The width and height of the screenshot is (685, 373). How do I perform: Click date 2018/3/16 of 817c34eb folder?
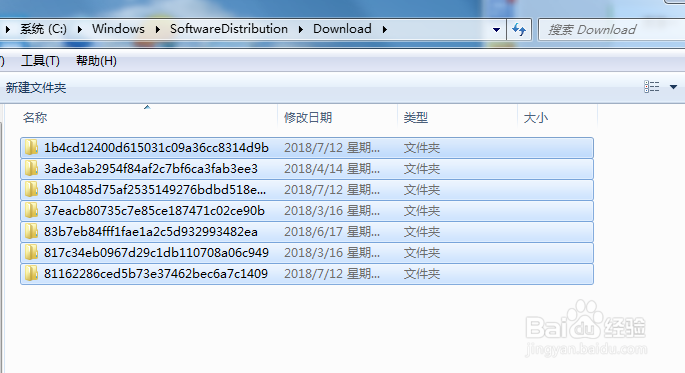coord(332,252)
